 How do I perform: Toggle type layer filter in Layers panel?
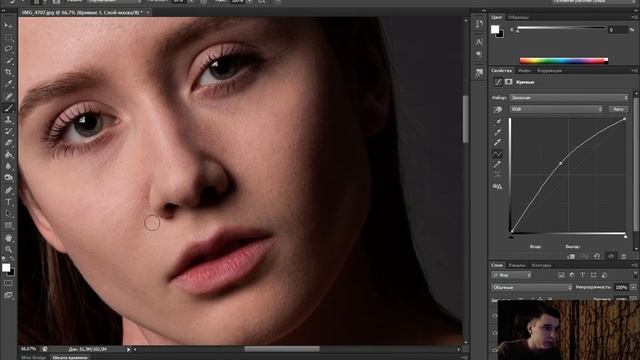[x=582, y=275]
